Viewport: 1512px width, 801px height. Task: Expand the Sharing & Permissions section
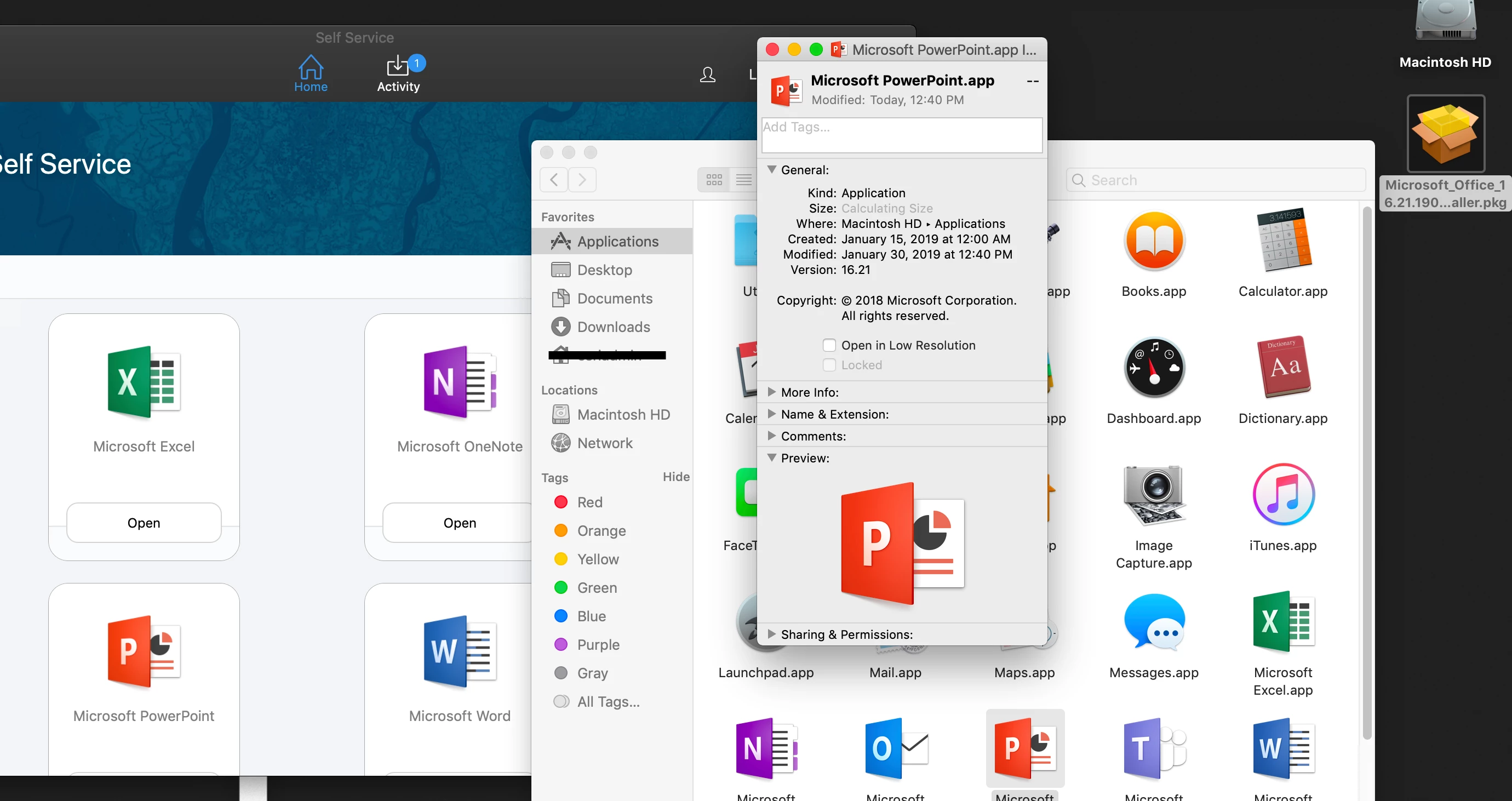click(x=772, y=634)
